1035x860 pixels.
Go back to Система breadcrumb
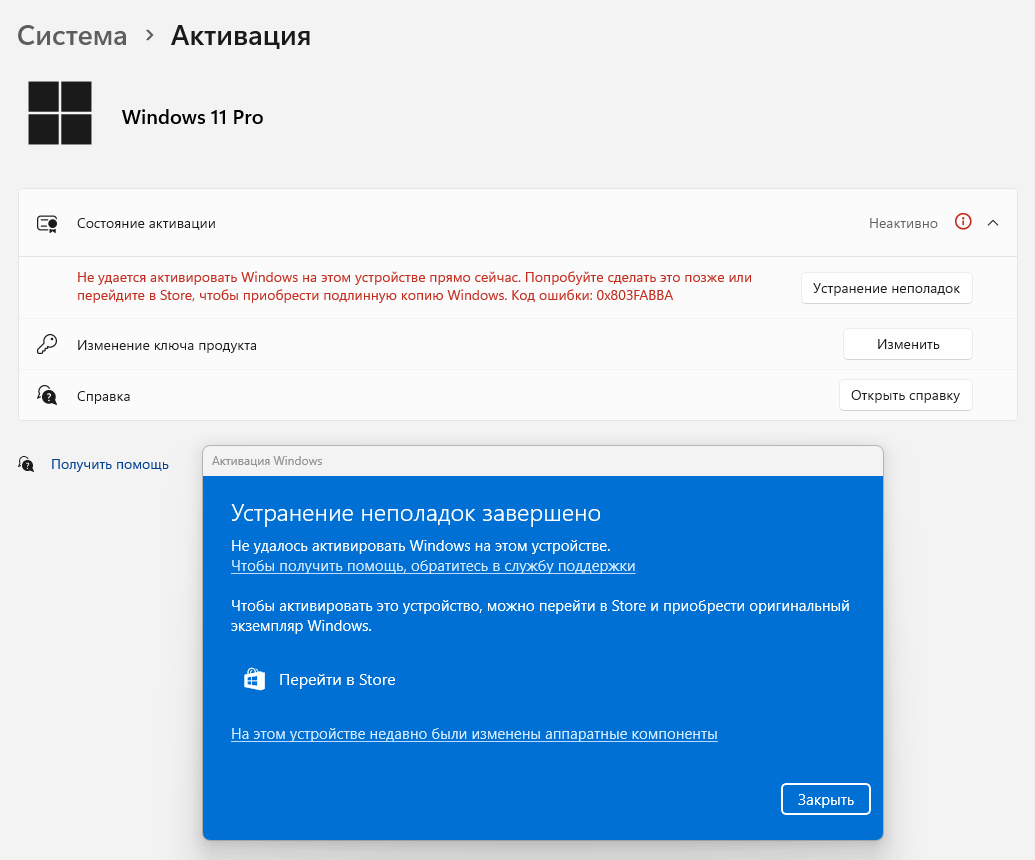72,36
